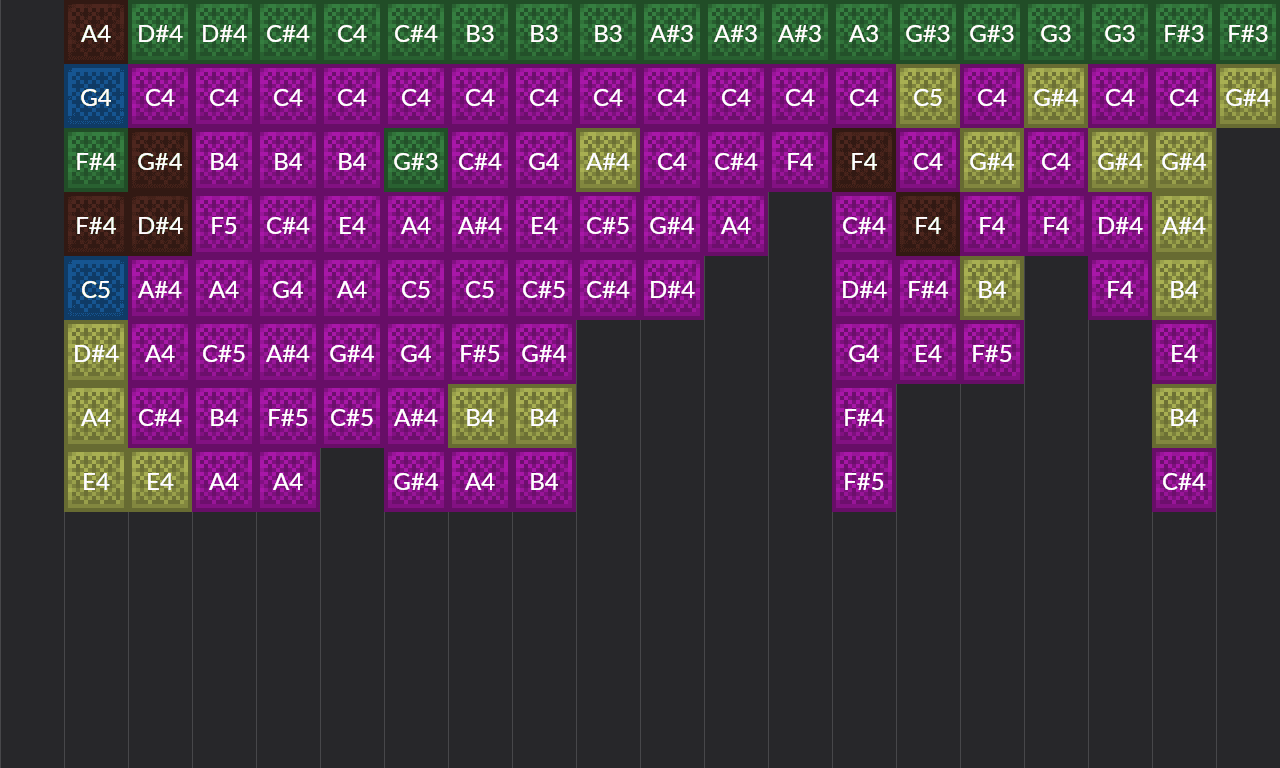The height and width of the screenshot is (768, 1280).
Task: Select the purple F5 note block
Action: 224,225
